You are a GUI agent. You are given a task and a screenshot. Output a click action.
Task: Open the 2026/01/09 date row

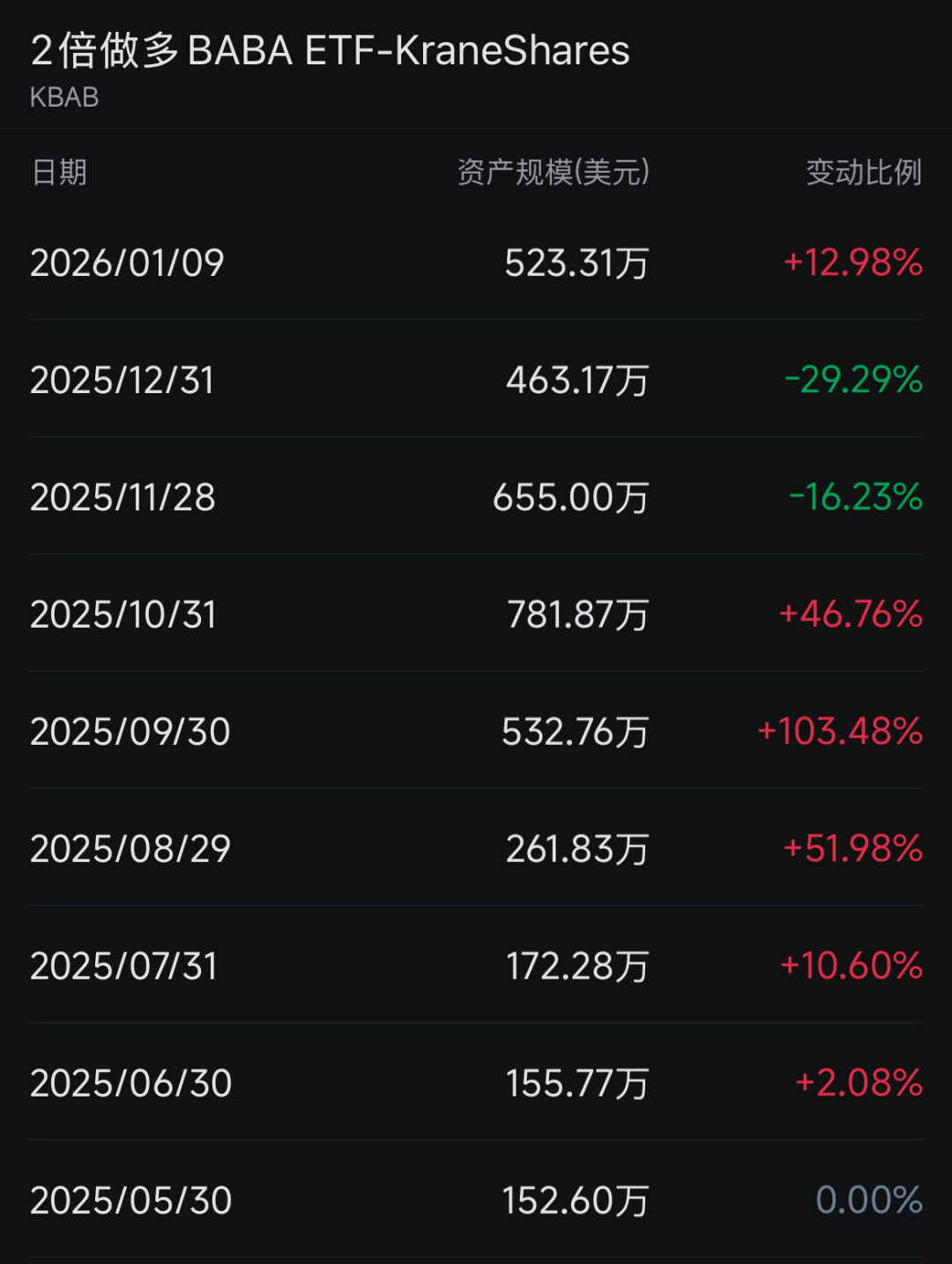[128, 264]
